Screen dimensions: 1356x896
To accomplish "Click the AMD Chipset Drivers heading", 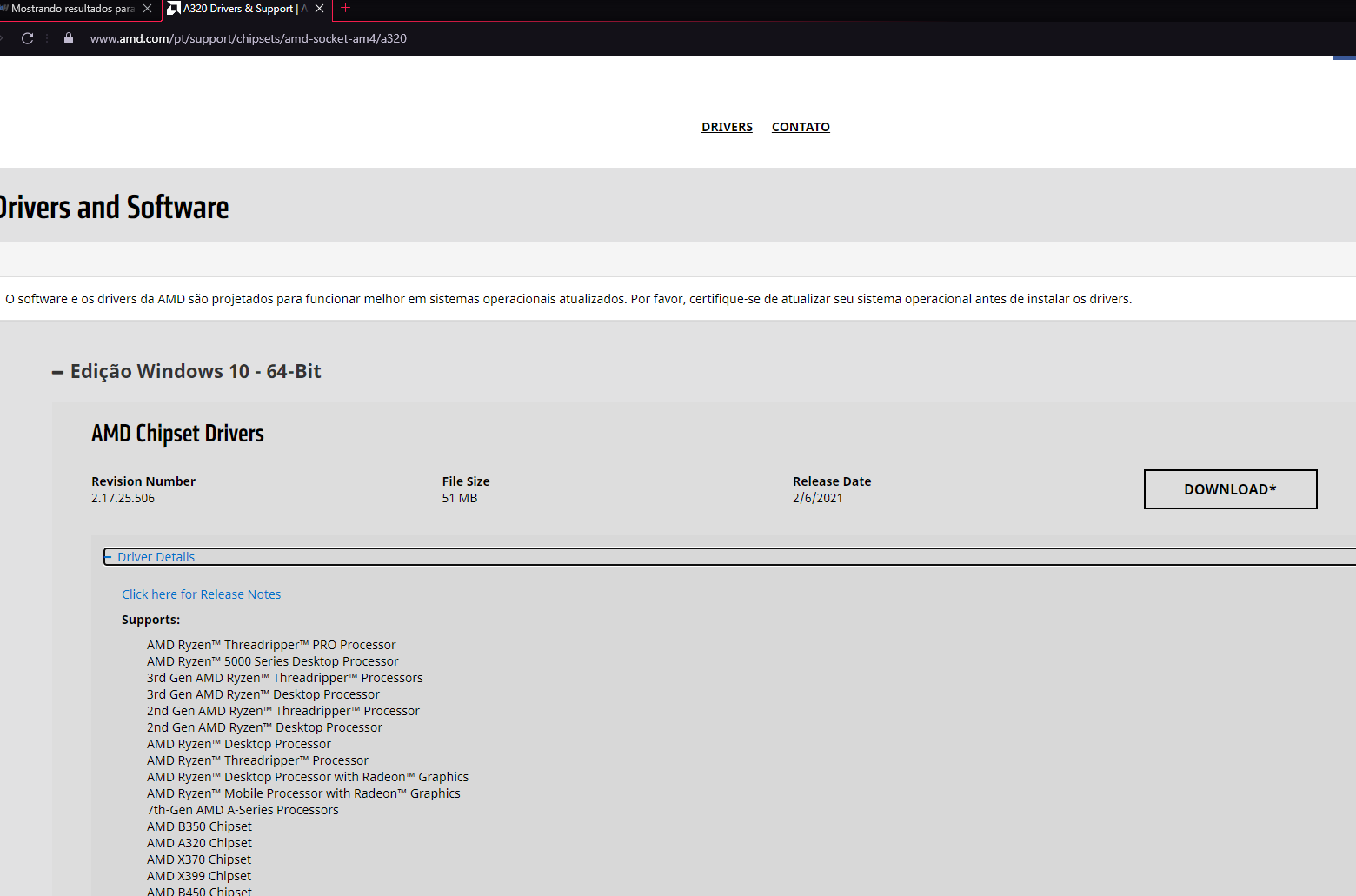I will pos(177,434).
